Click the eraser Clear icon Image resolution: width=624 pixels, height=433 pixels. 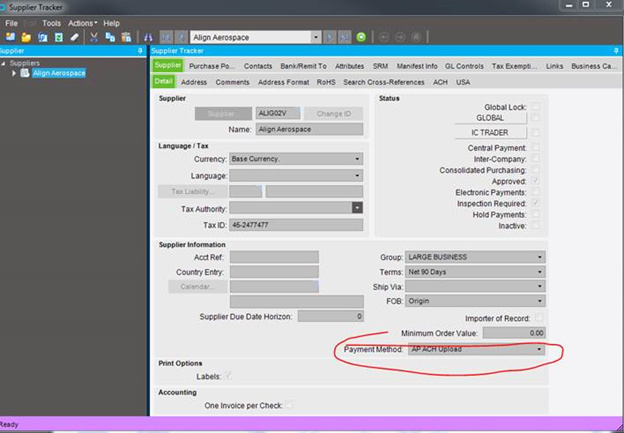tap(74, 37)
